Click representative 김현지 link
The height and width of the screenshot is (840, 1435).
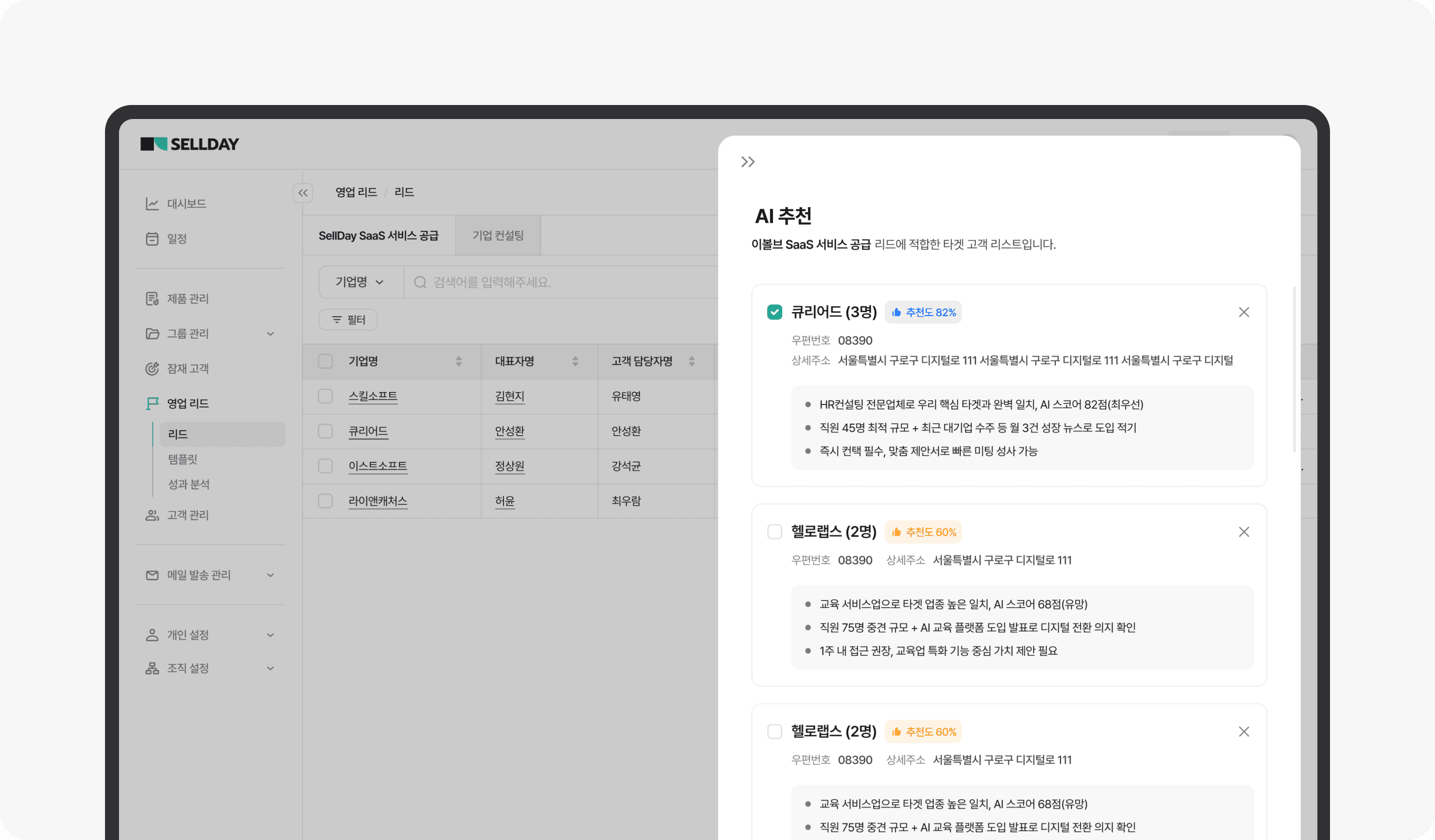pyautogui.click(x=510, y=396)
